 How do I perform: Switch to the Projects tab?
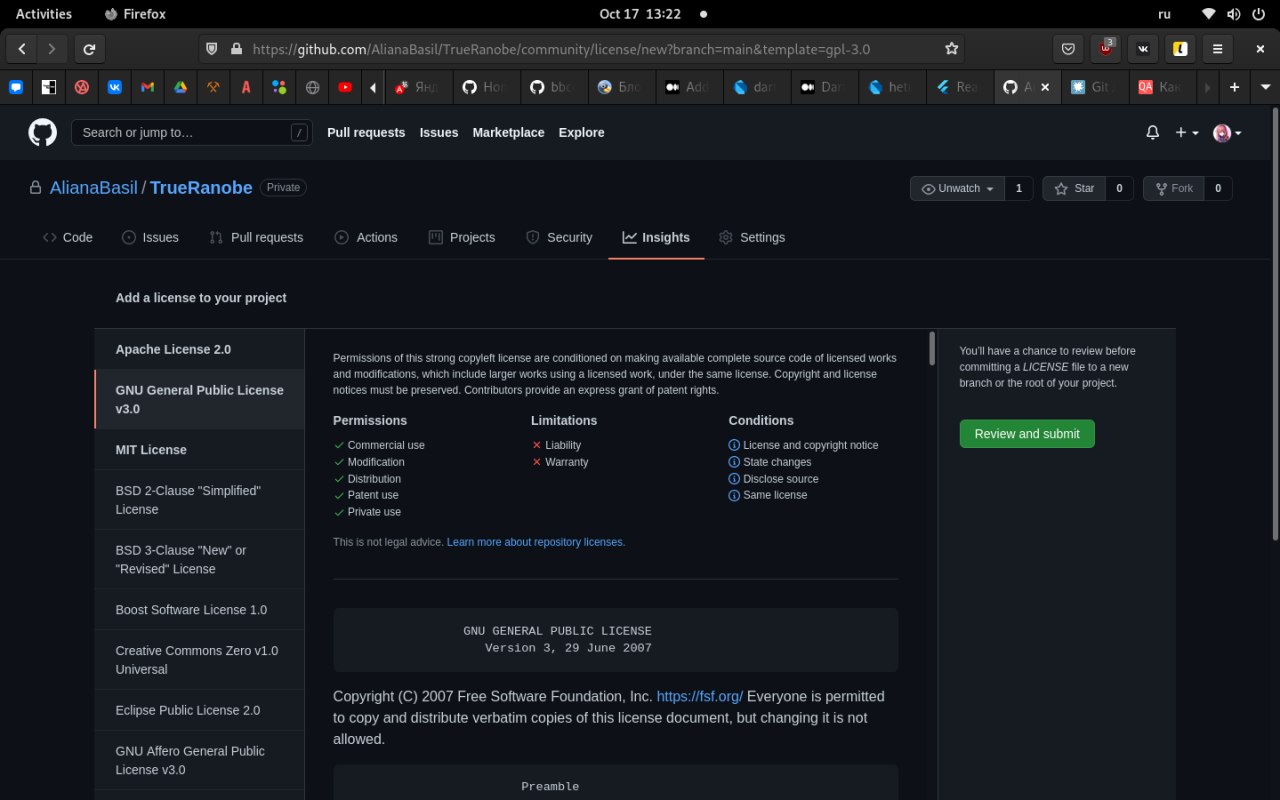coord(462,237)
